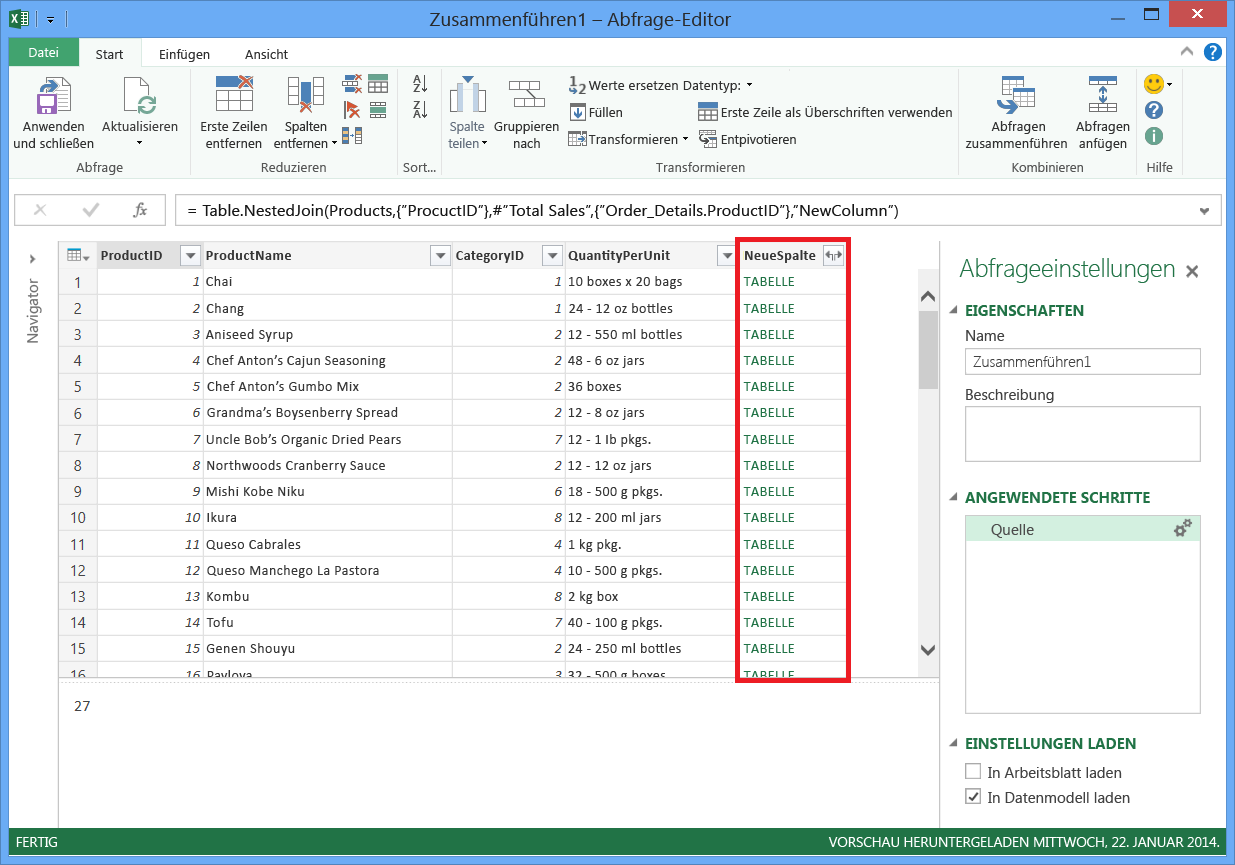Open the ProductName column filter dropdown
Image resolution: width=1235 pixels, height=865 pixels.
(439, 255)
